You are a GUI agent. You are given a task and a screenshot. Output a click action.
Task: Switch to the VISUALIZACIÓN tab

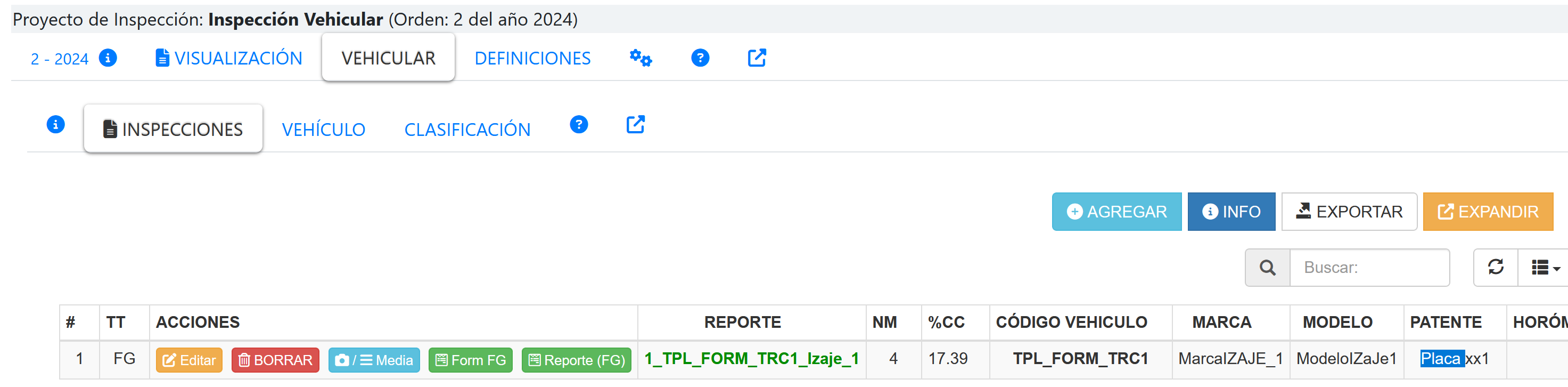tap(229, 59)
